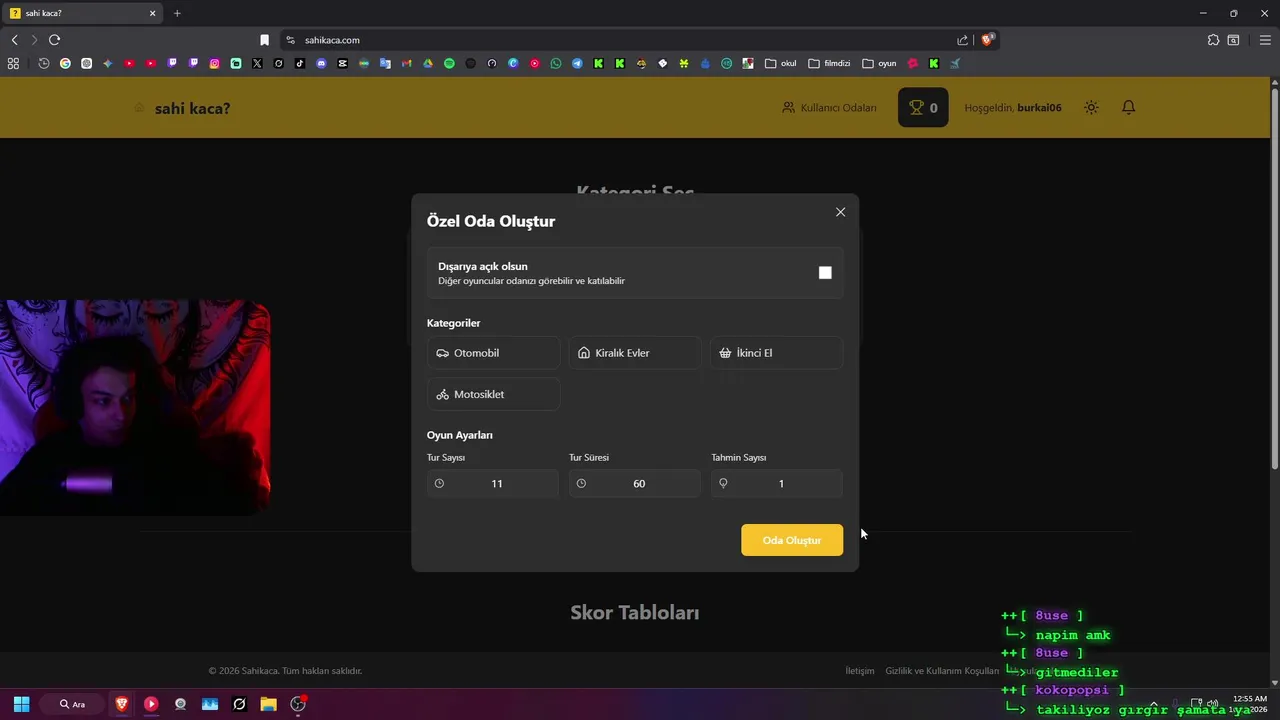
Task: Open the Spotify bookmark
Action: coord(449,63)
